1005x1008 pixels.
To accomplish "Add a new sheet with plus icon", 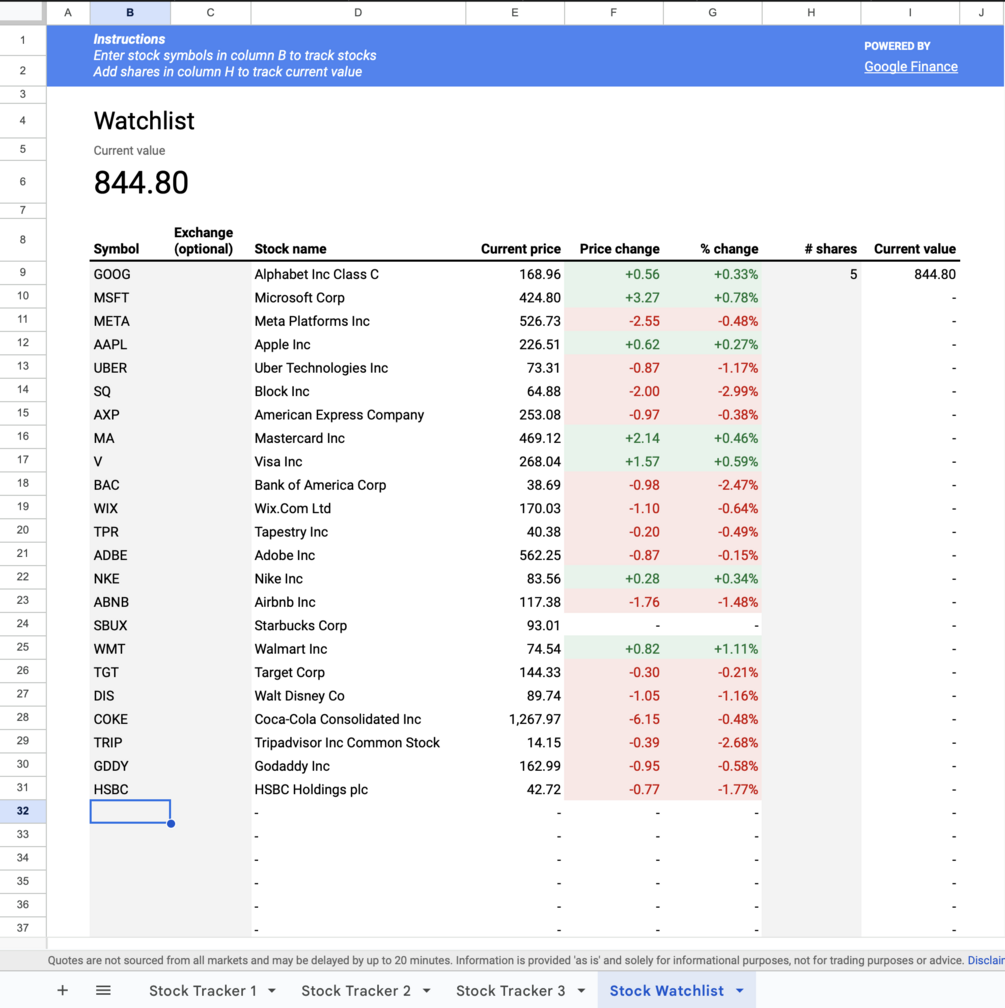I will pyautogui.click(x=62, y=991).
